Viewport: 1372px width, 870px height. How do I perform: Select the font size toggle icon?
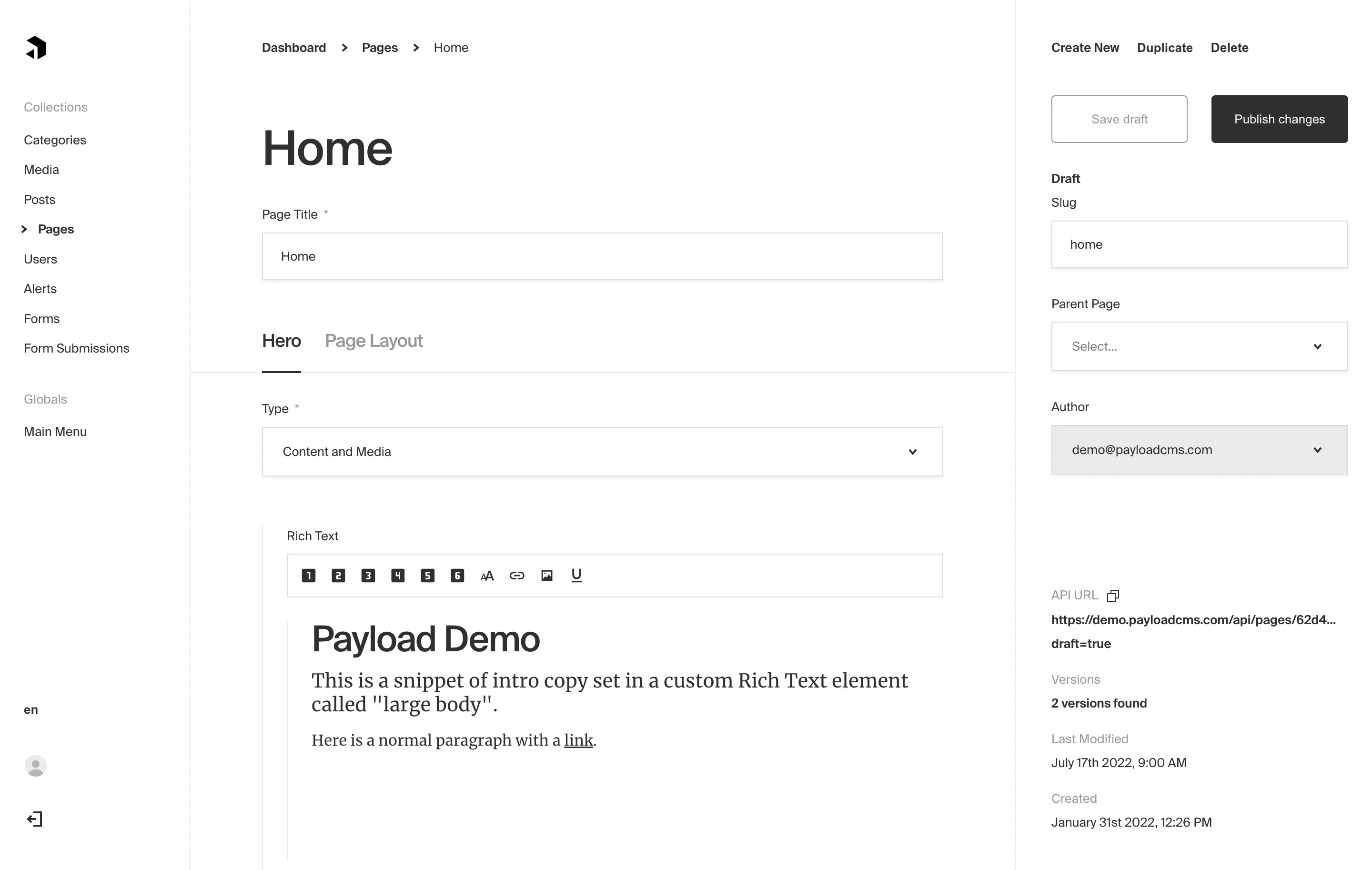click(487, 575)
